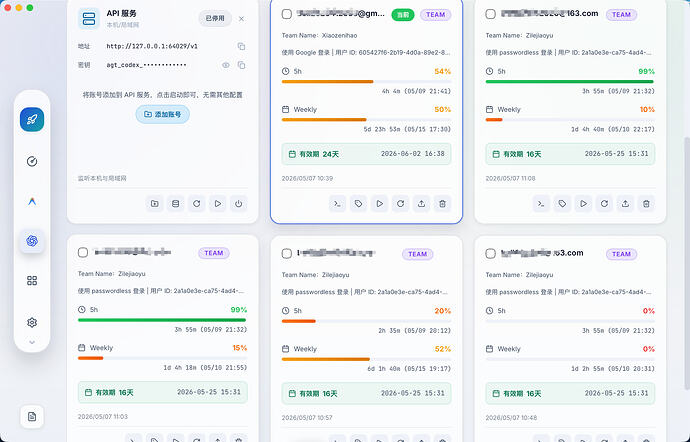Click the database icon in API 服务 card

pyautogui.click(x=175, y=204)
